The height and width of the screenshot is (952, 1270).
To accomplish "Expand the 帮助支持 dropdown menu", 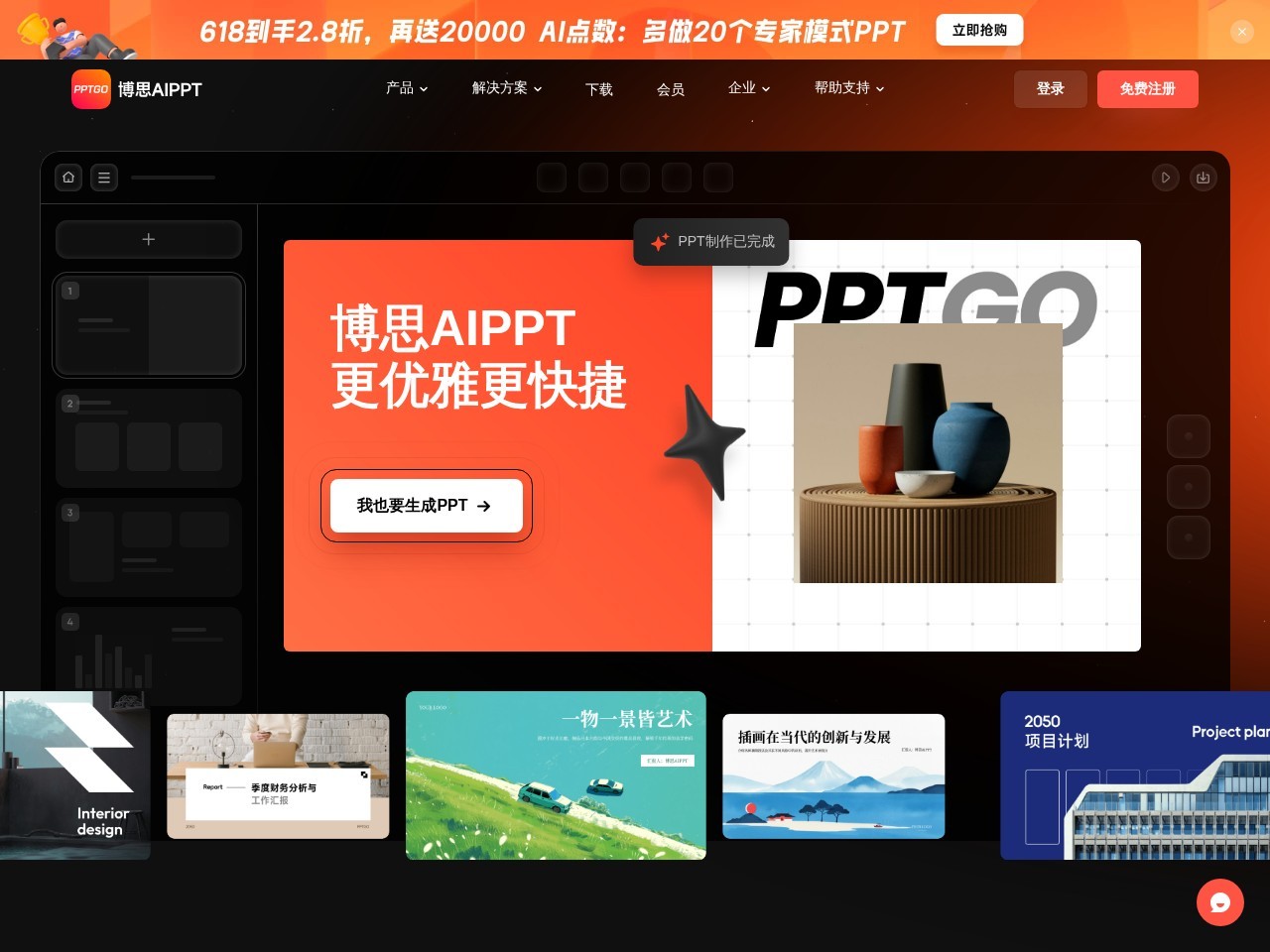I will pyautogui.click(x=849, y=88).
